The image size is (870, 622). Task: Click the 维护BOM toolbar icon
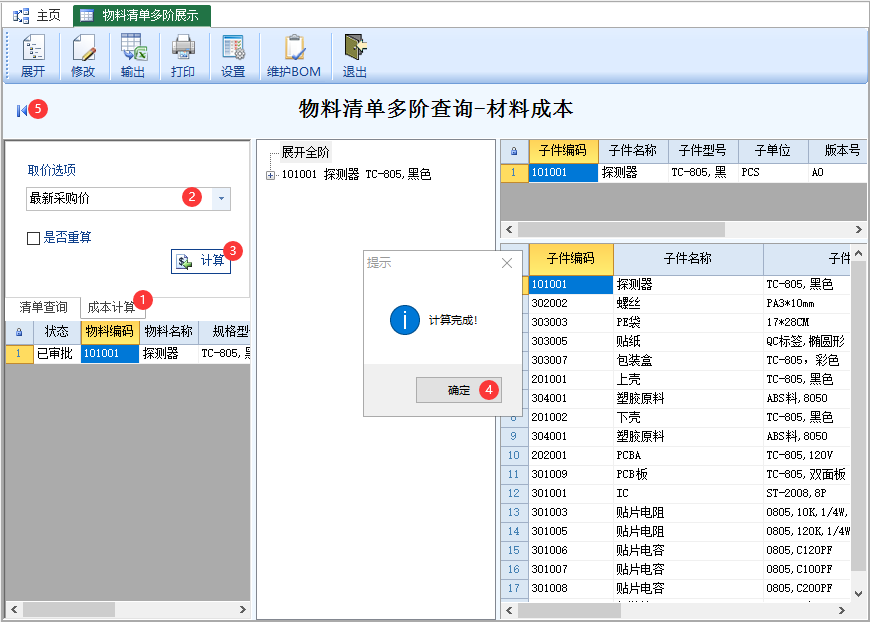(294, 55)
